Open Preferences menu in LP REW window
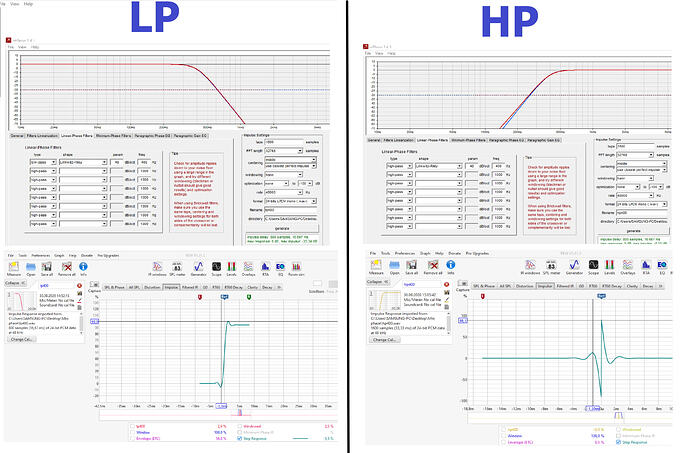 tap(40, 255)
